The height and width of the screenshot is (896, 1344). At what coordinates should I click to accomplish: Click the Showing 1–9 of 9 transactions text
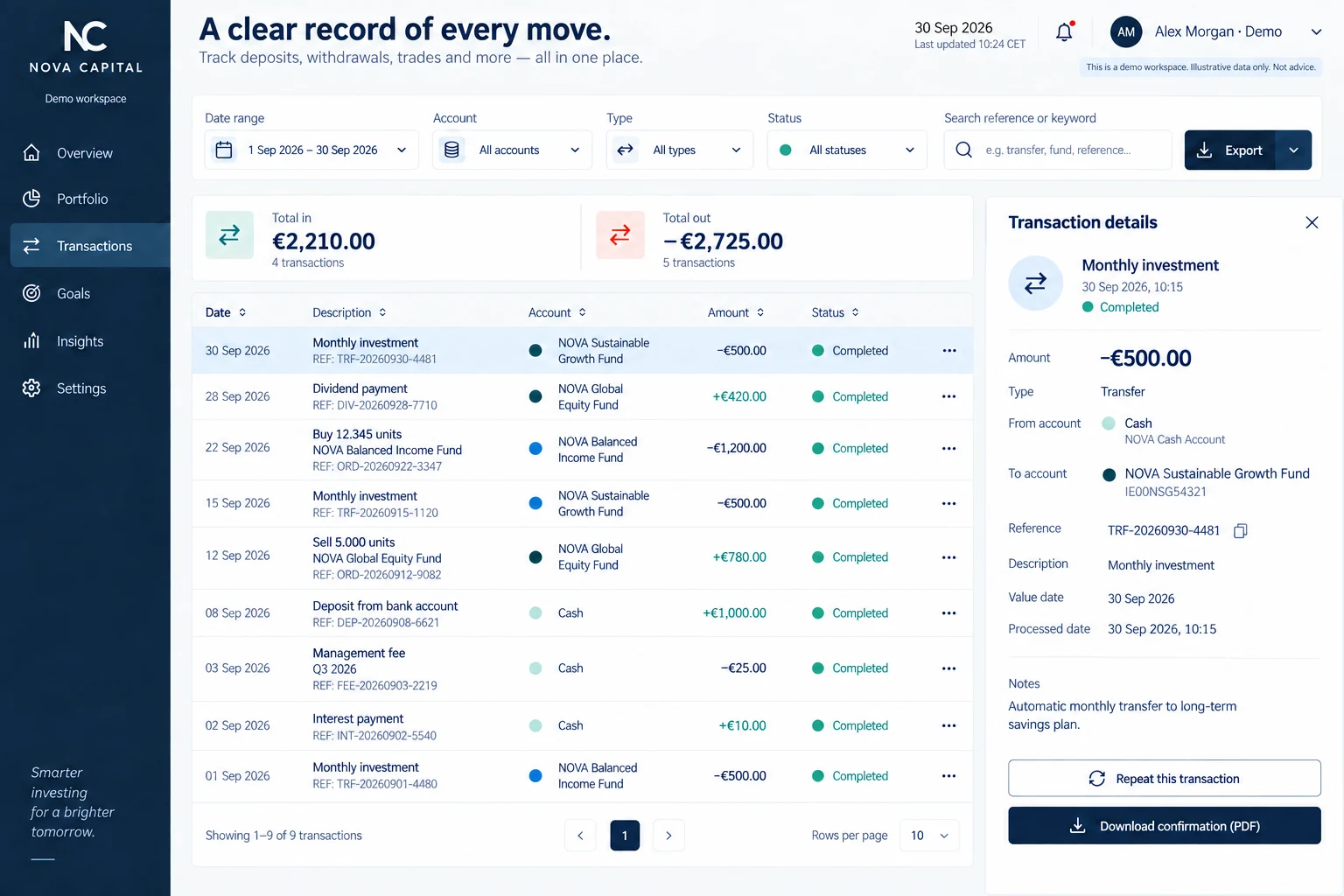click(283, 836)
